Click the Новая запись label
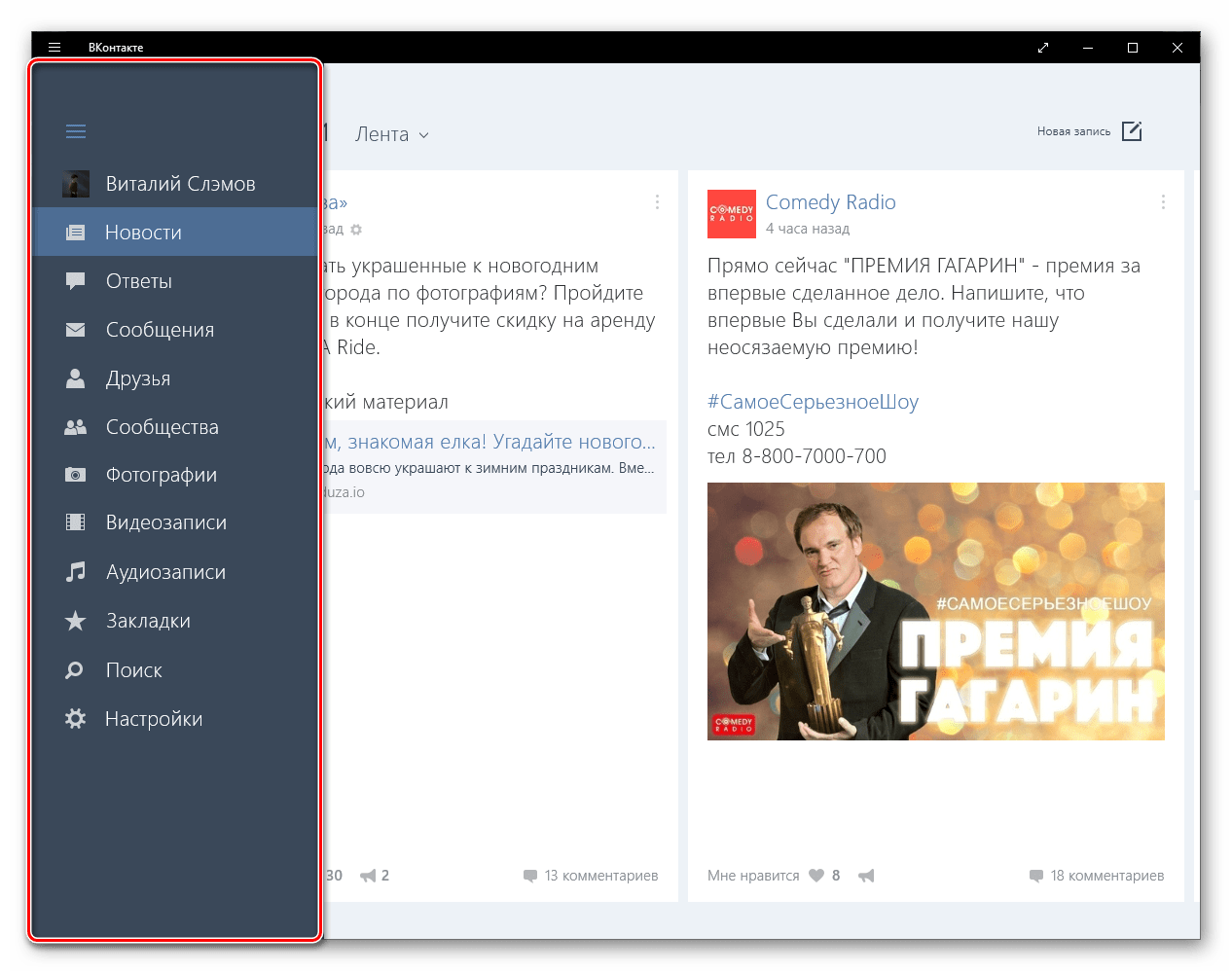This screenshot has width=1232, height=971. pyautogui.click(x=1073, y=131)
